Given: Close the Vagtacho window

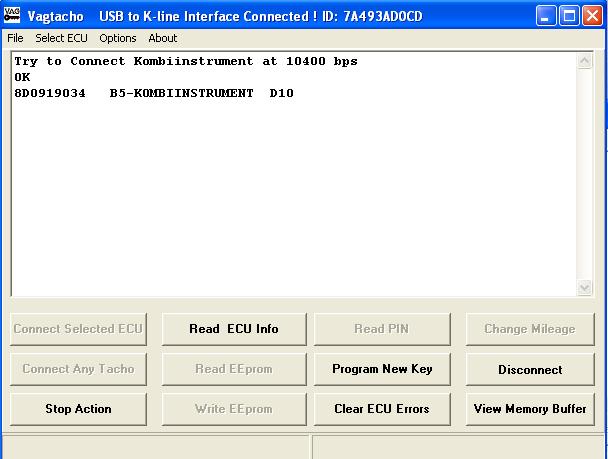Looking at the screenshot, I should (592, 16).
